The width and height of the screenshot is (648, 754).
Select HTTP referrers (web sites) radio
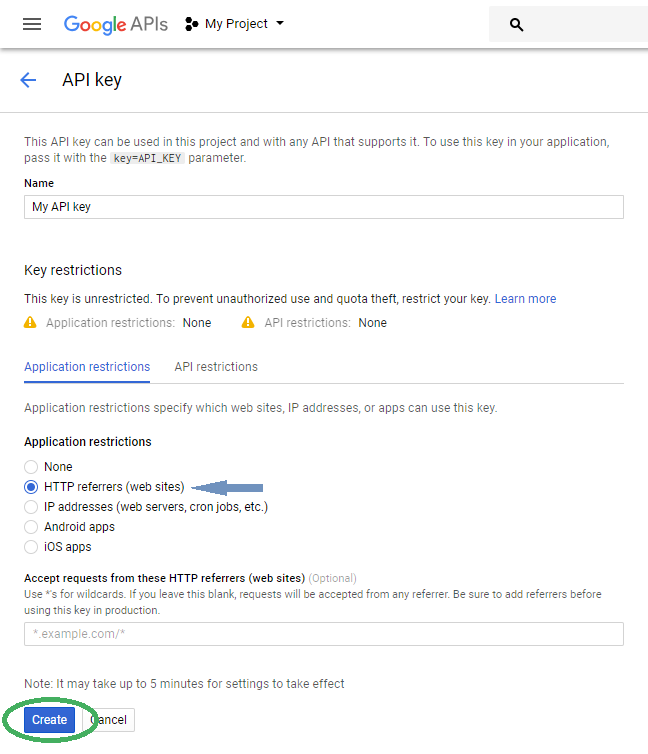(31, 487)
